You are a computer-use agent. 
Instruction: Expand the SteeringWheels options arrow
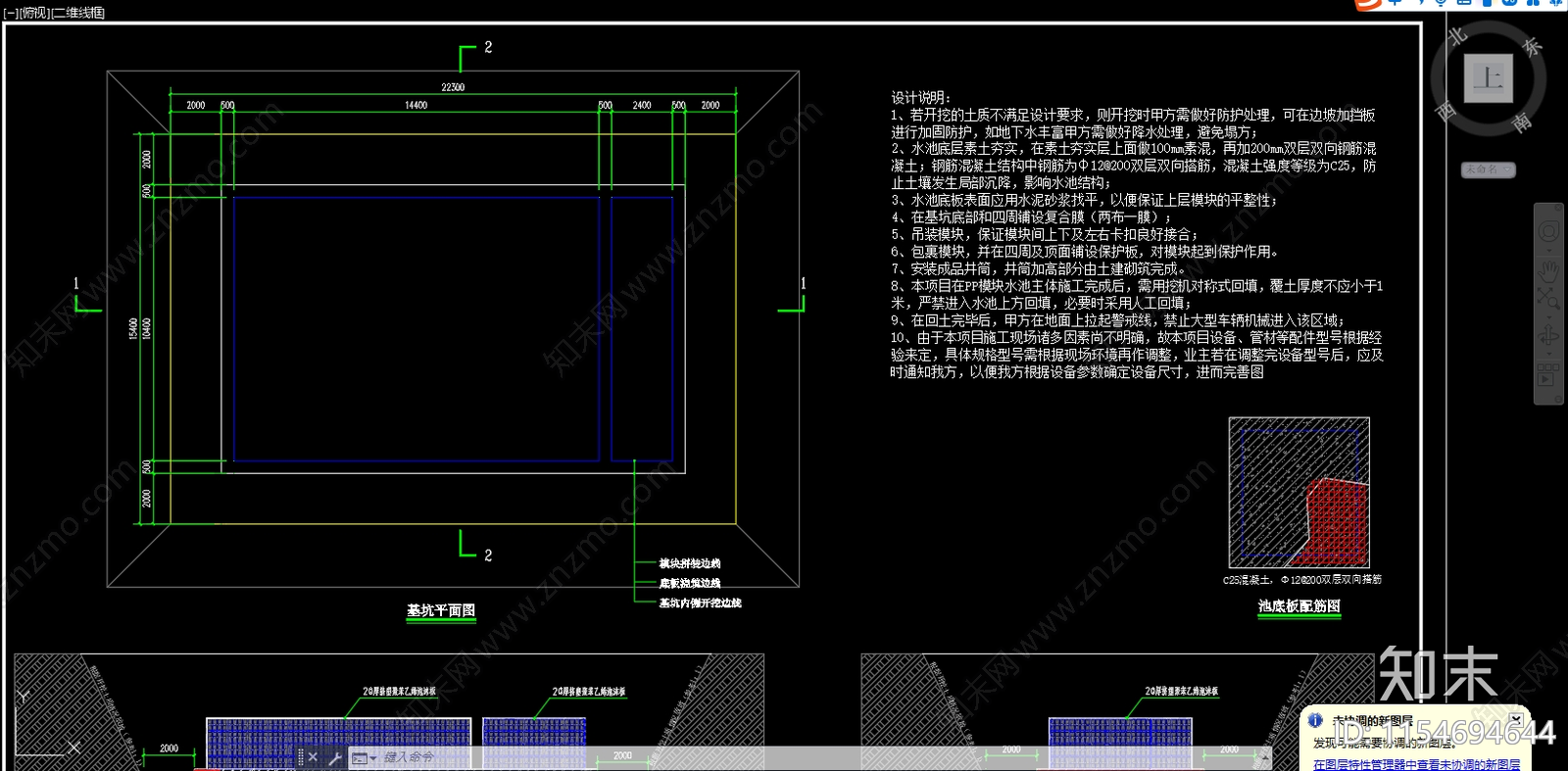[1548, 249]
